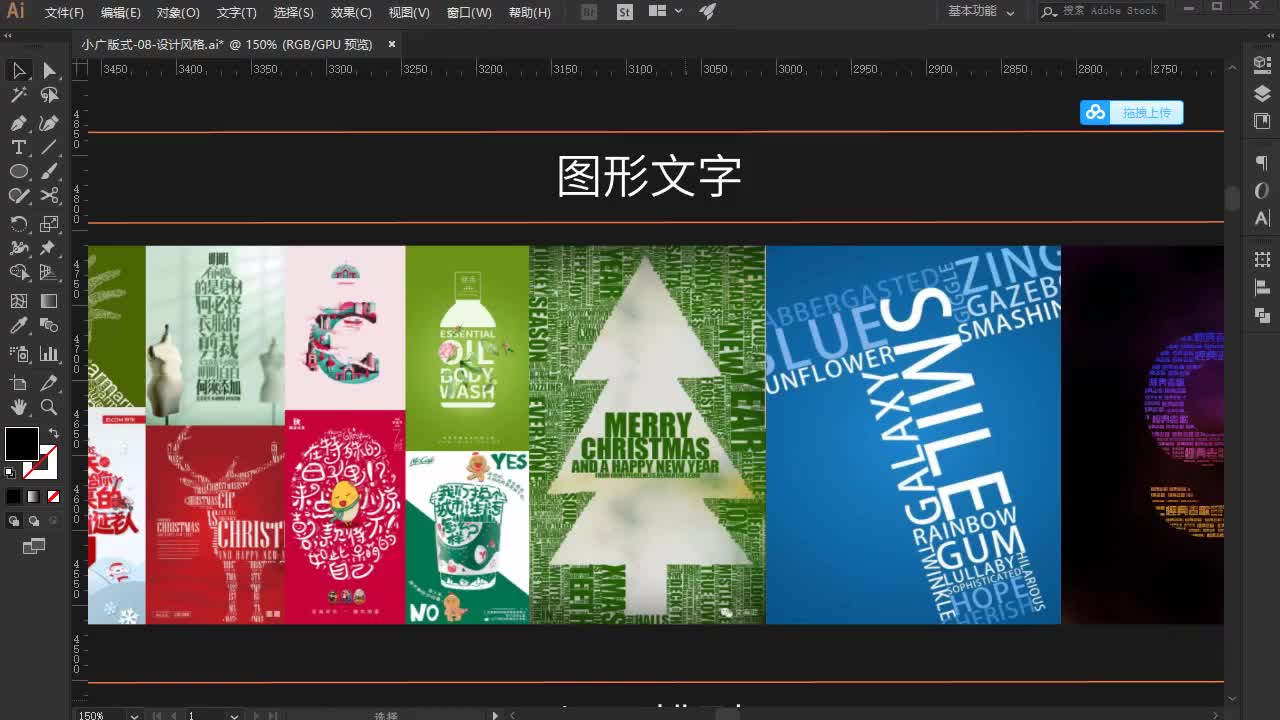Screen dimensions: 1280x720
Task: Activate the Type tool
Action: [19, 147]
